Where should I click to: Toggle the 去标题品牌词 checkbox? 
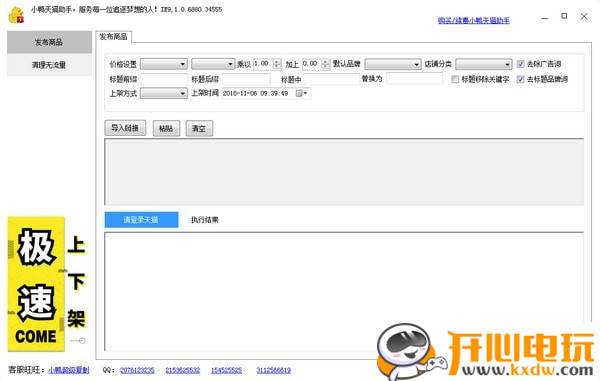pyautogui.click(x=520, y=79)
